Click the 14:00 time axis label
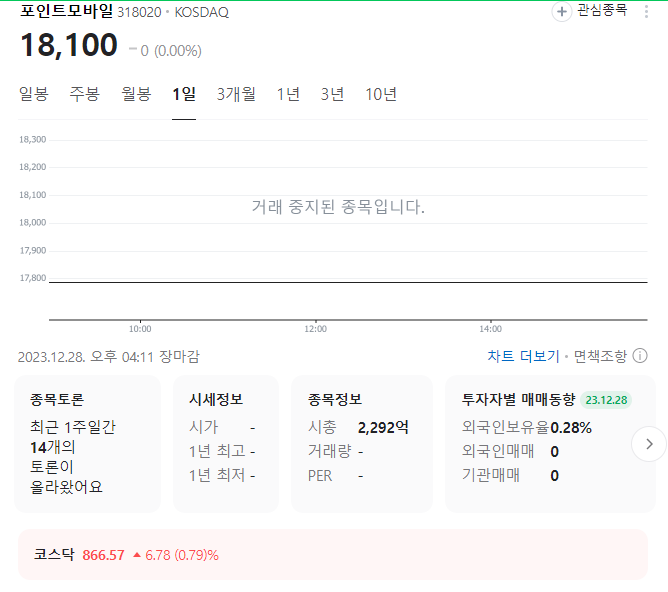The height and width of the screenshot is (592, 668). click(490, 329)
